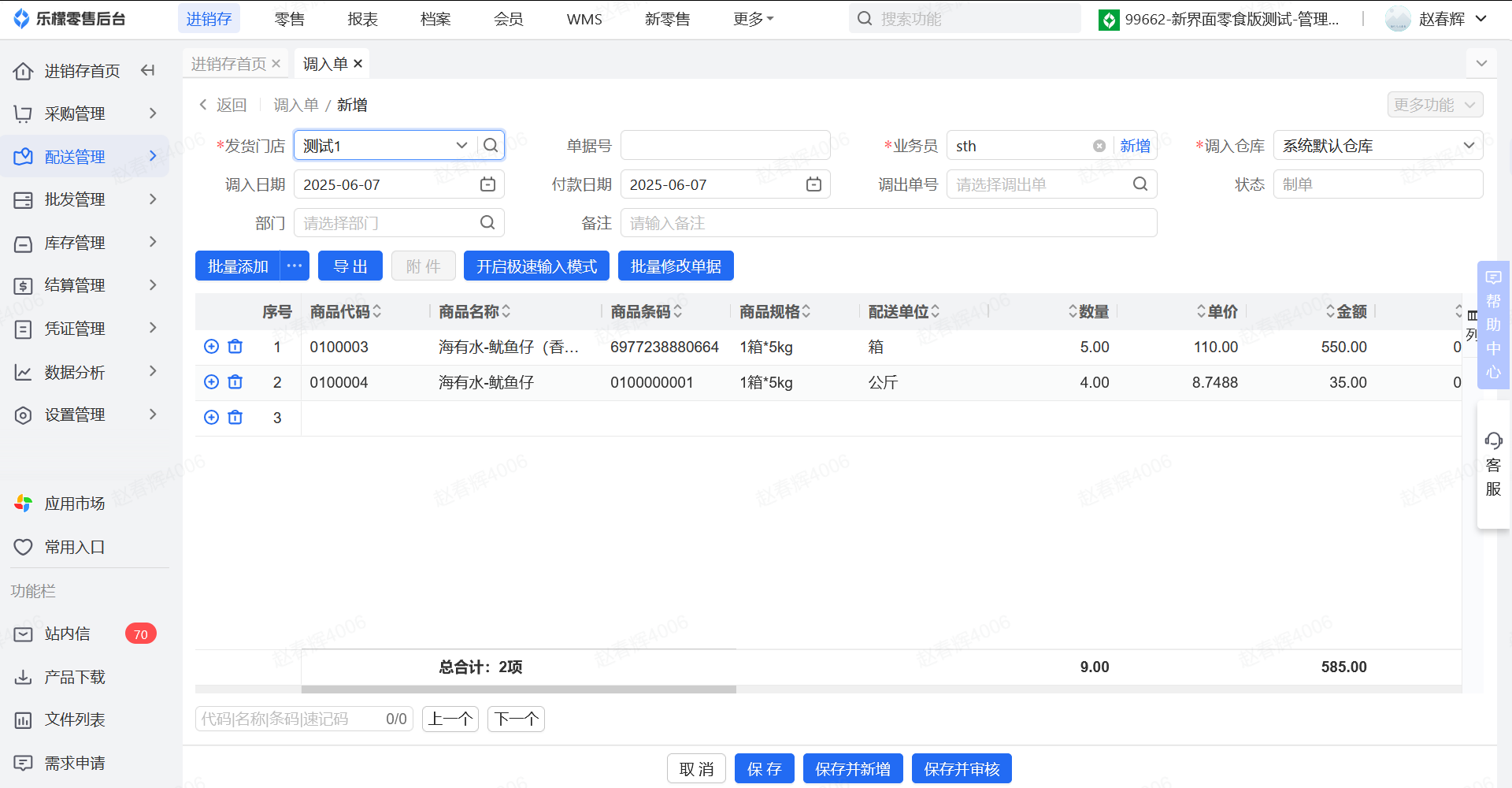Open the 零售 top menu
The width and height of the screenshot is (1512, 788).
(x=289, y=19)
